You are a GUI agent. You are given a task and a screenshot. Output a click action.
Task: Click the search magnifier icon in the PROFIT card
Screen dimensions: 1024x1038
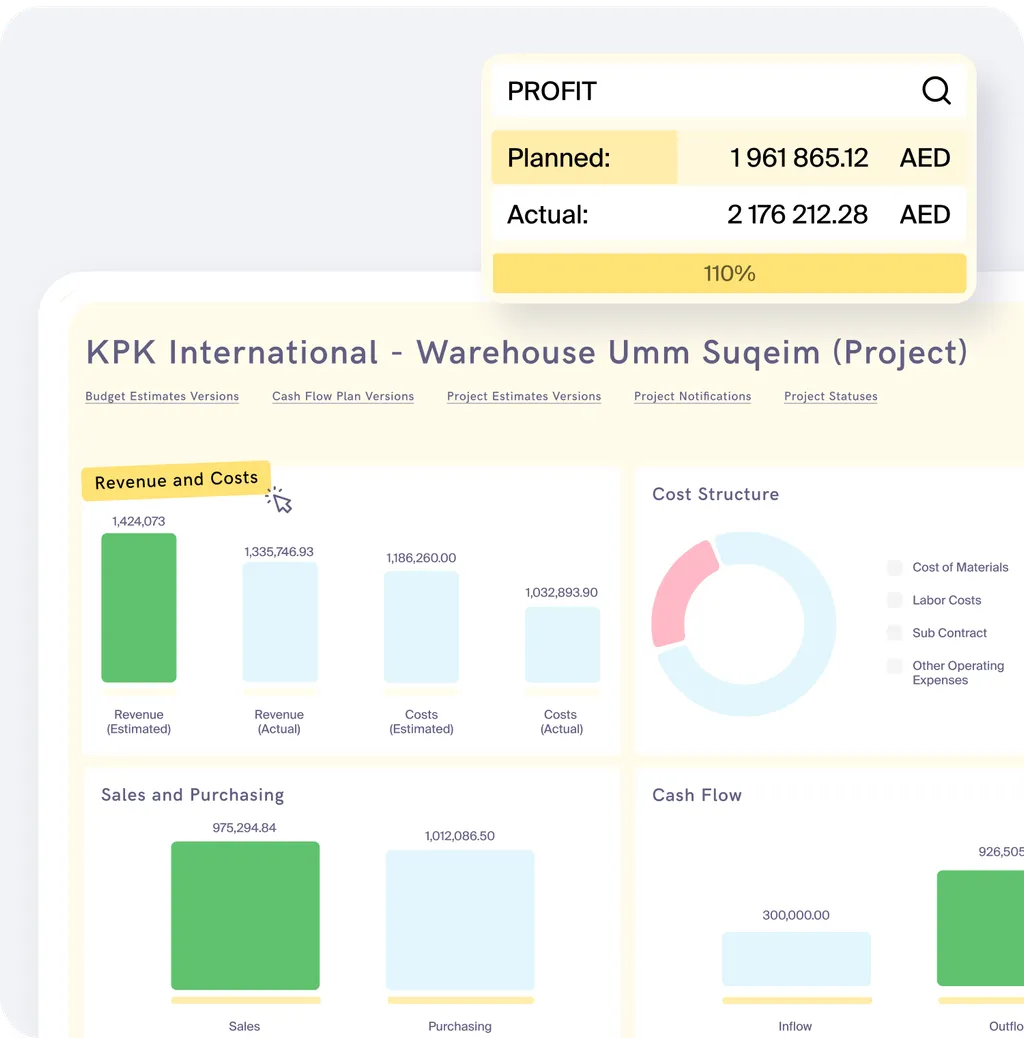pyautogui.click(x=936, y=91)
